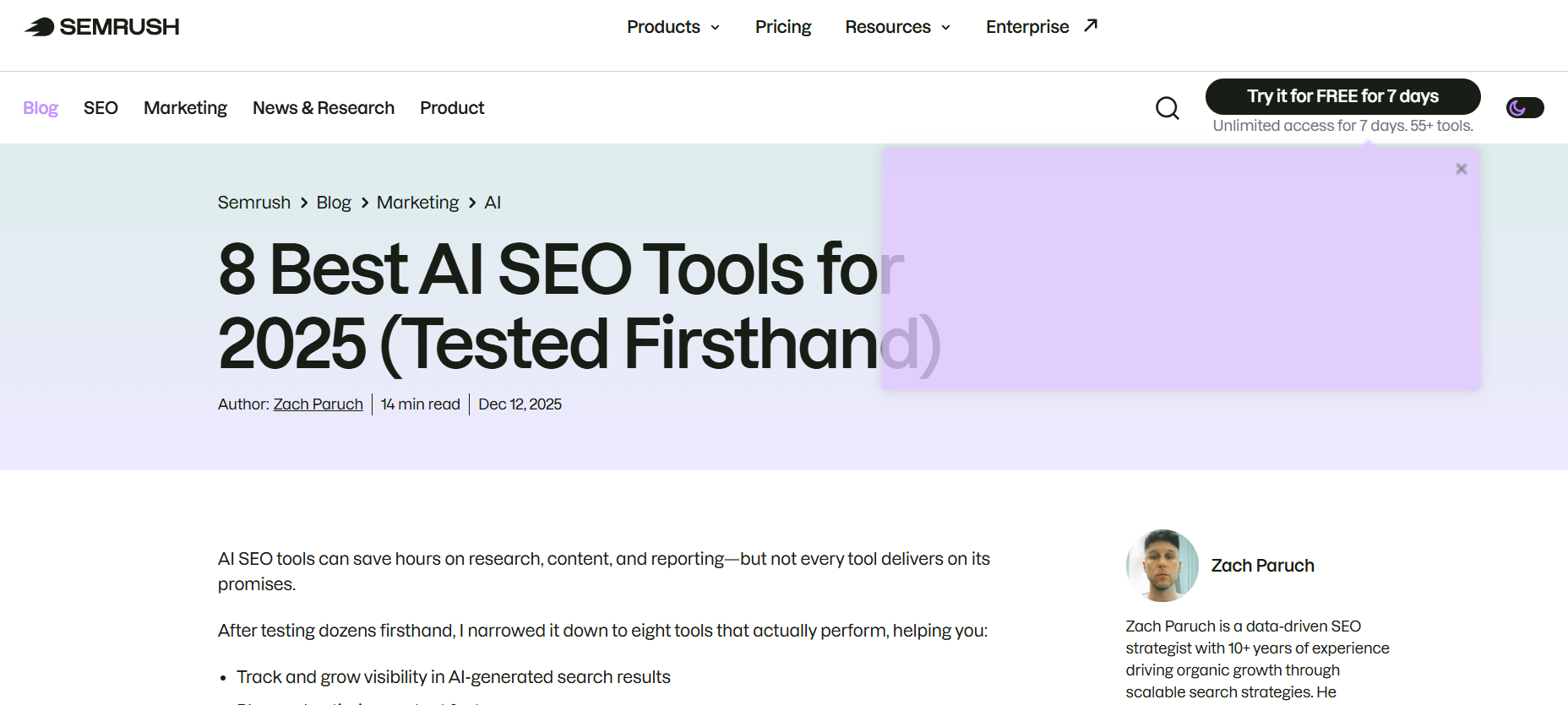The image size is (1568, 705).
Task: Toggle dark mode switch
Action: coord(1524,108)
